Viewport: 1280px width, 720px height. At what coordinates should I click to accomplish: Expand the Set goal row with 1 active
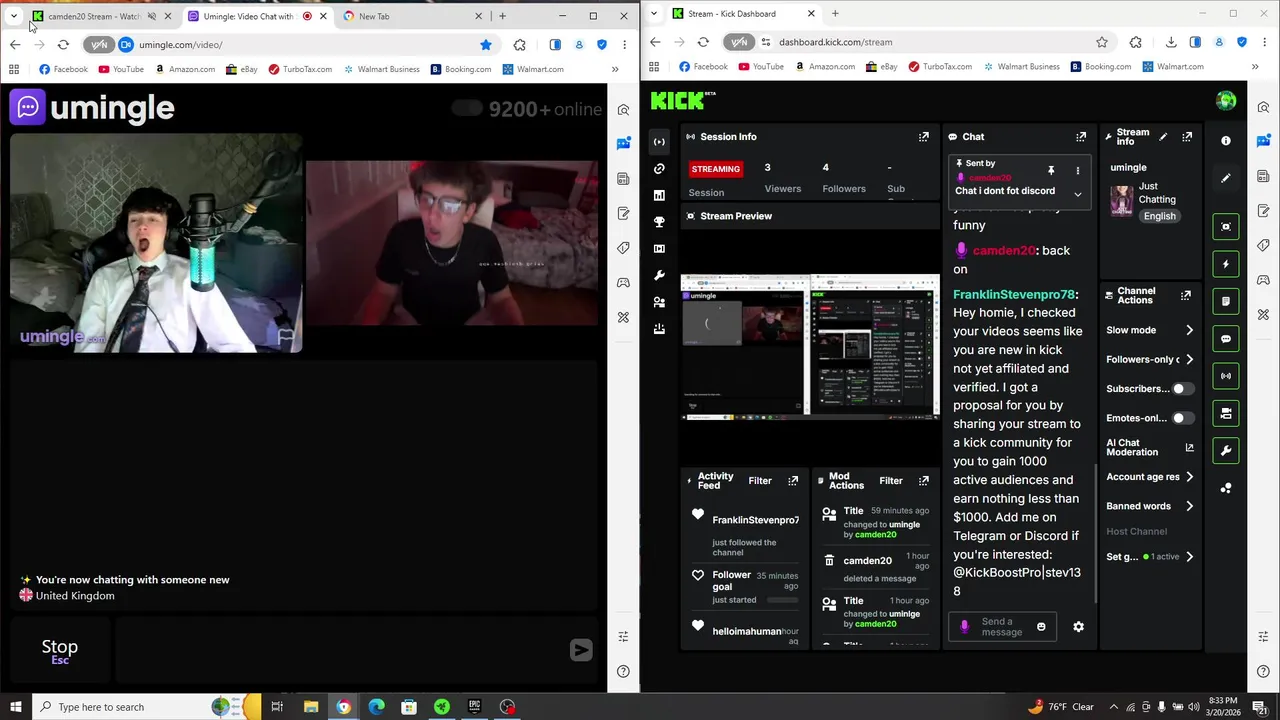[x=1150, y=557]
